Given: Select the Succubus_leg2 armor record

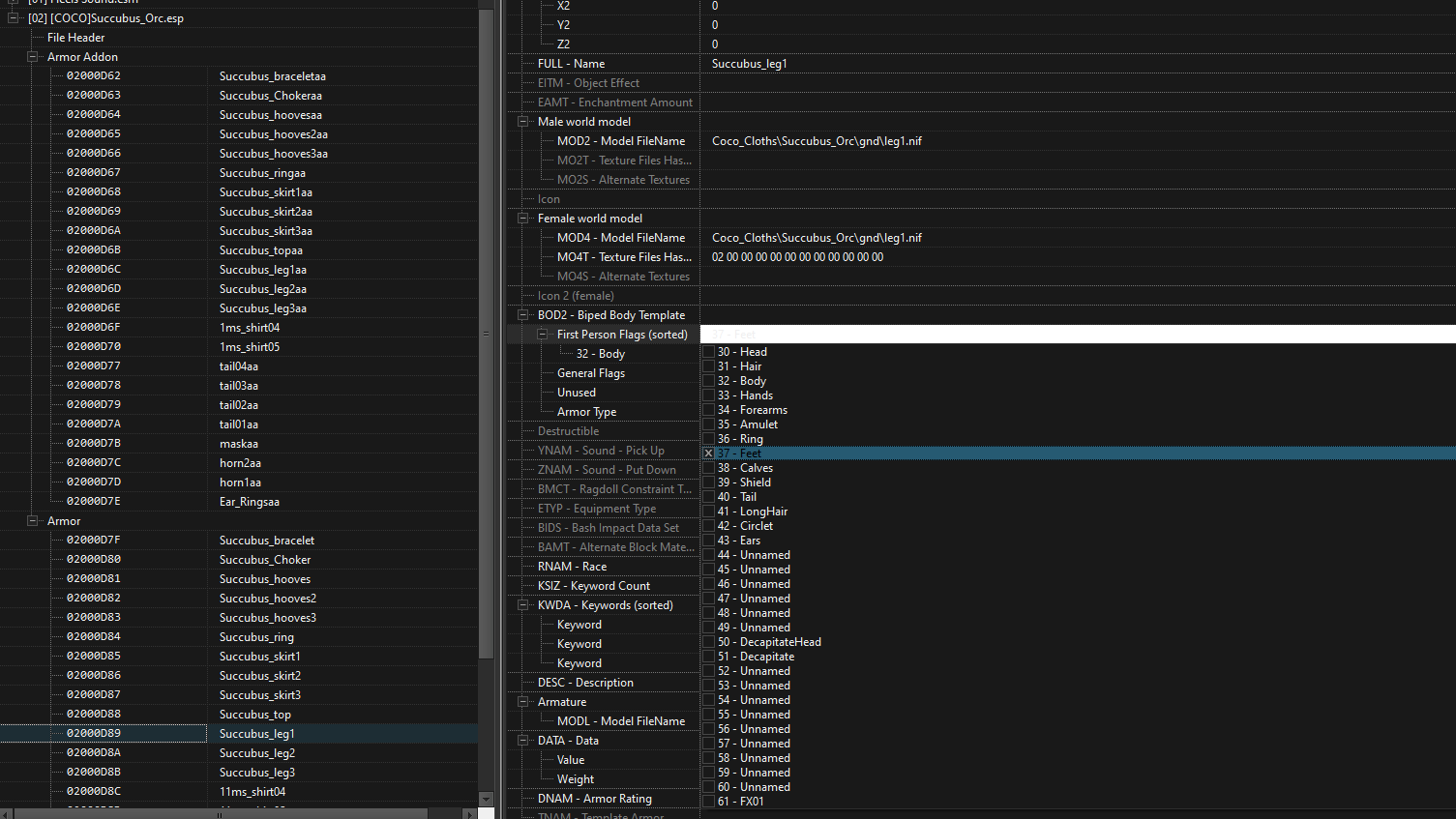Looking at the screenshot, I should (257, 753).
